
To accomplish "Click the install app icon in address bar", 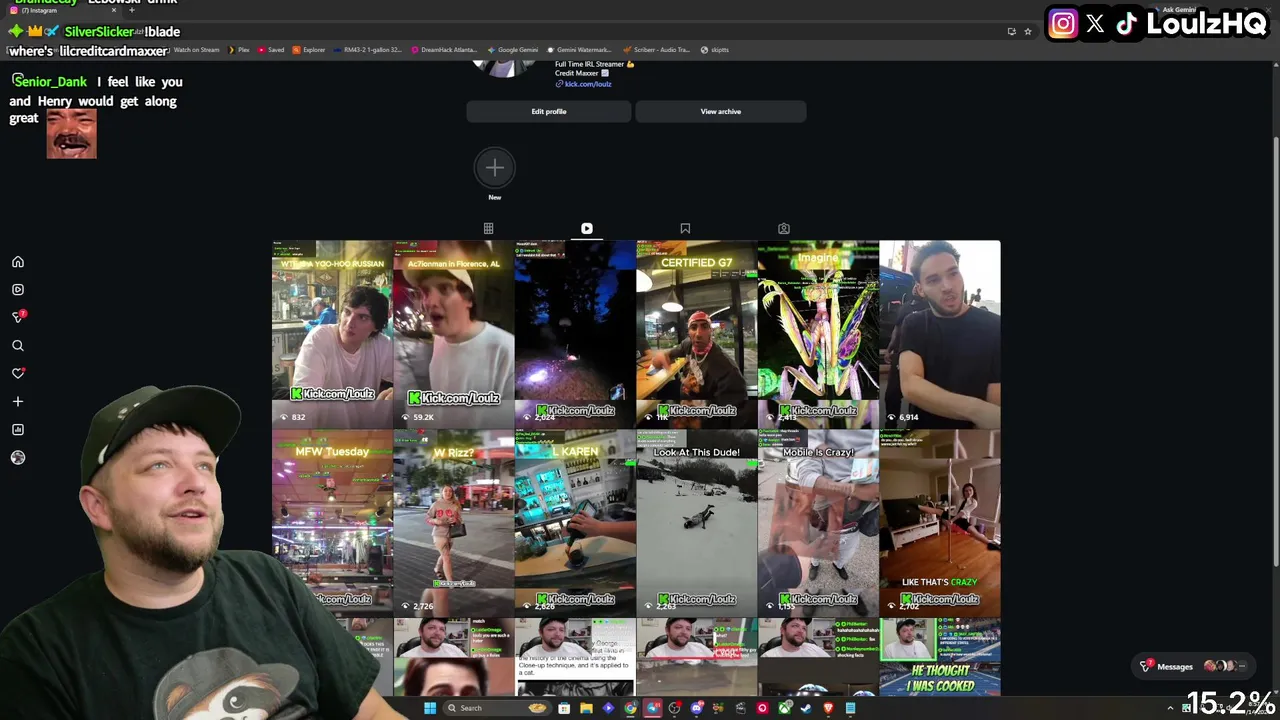I will coord(1012,31).
